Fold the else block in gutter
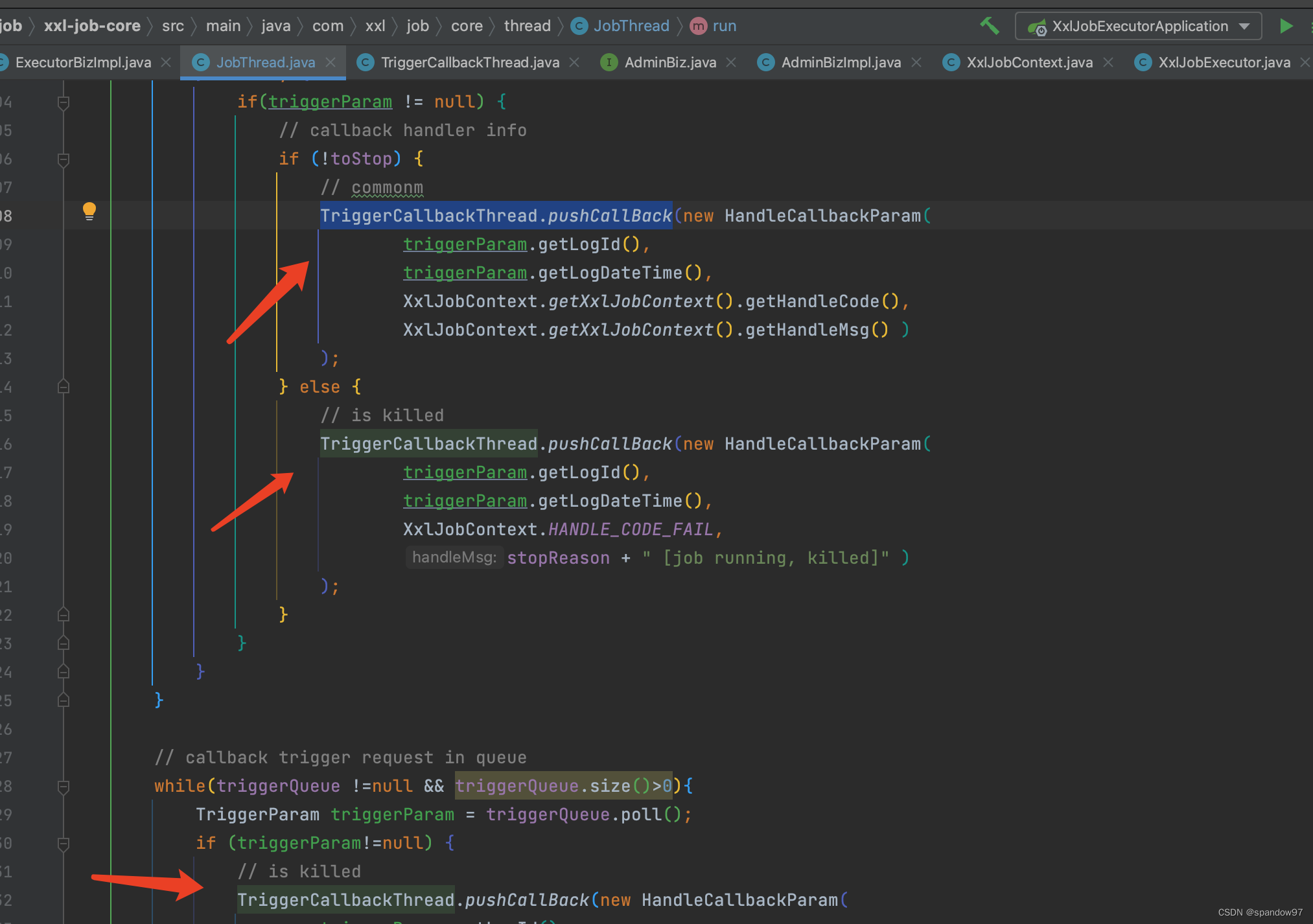Image resolution: width=1313 pixels, height=924 pixels. point(64,387)
